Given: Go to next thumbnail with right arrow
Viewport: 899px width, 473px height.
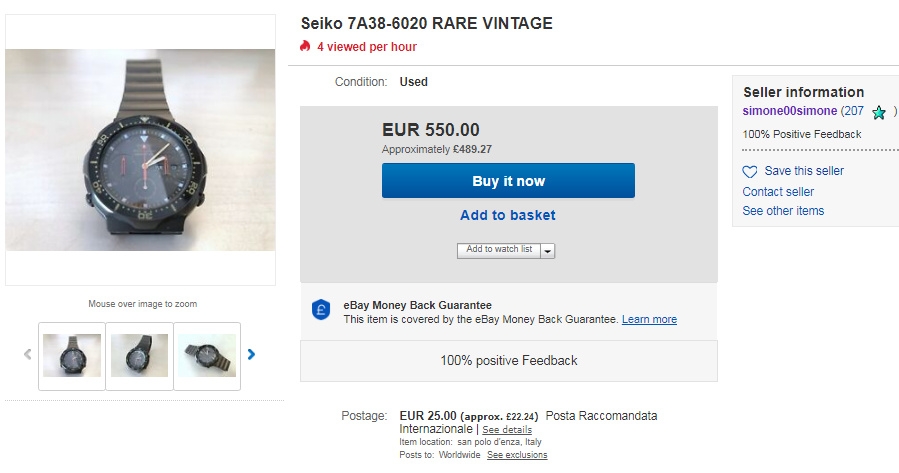Looking at the screenshot, I should coord(252,354).
